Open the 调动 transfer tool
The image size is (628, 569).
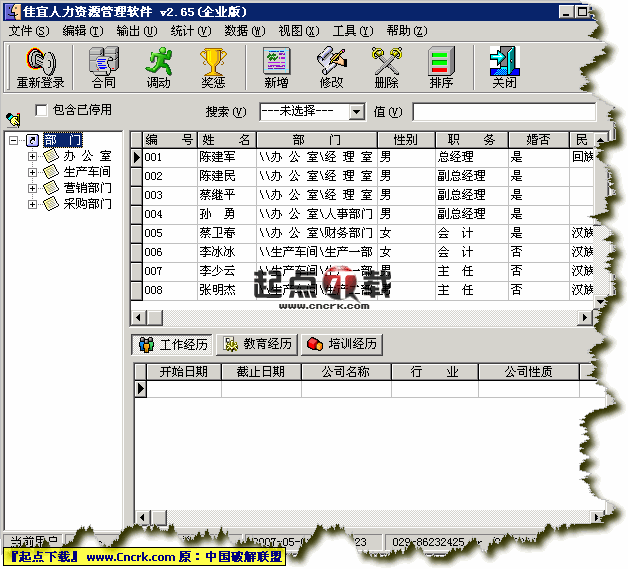(x=159, y=67)
